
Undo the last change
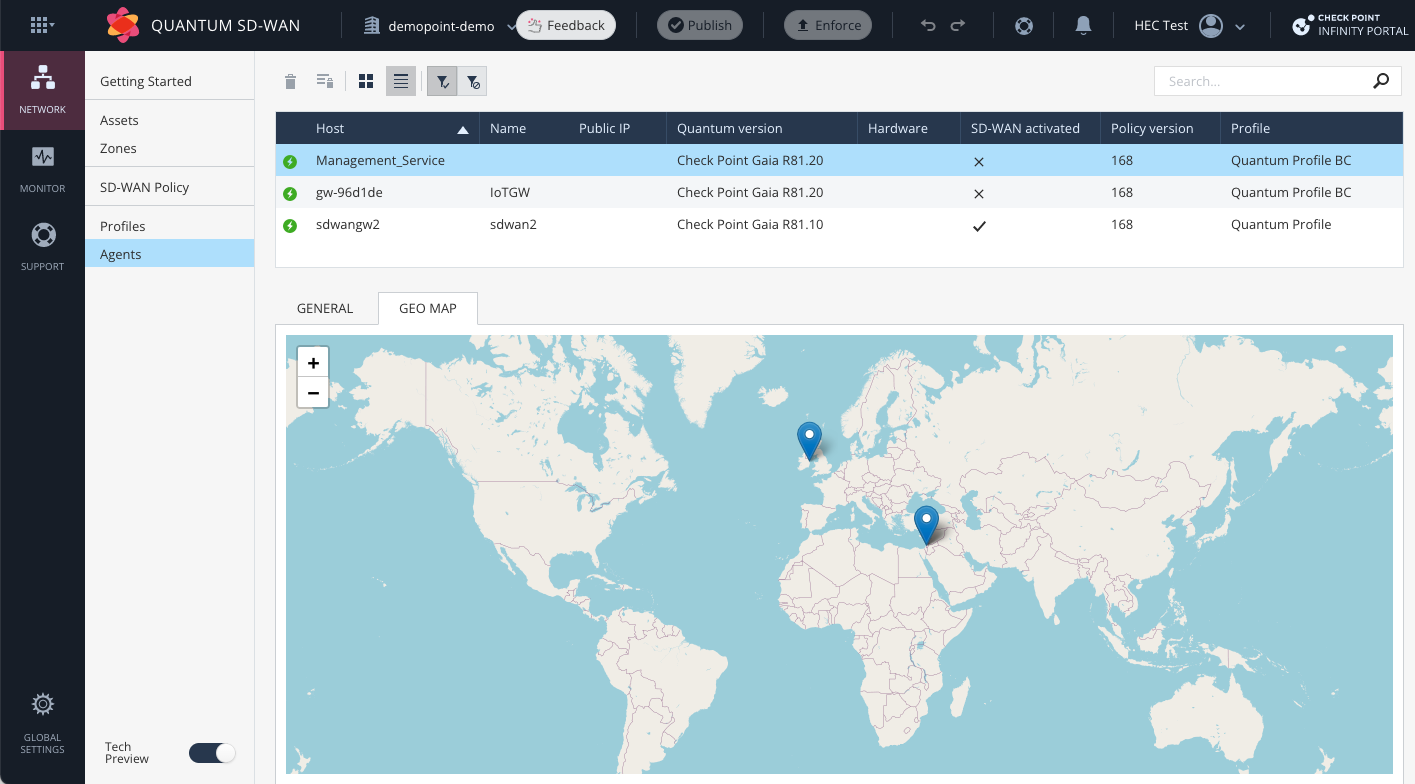point(928,26)
